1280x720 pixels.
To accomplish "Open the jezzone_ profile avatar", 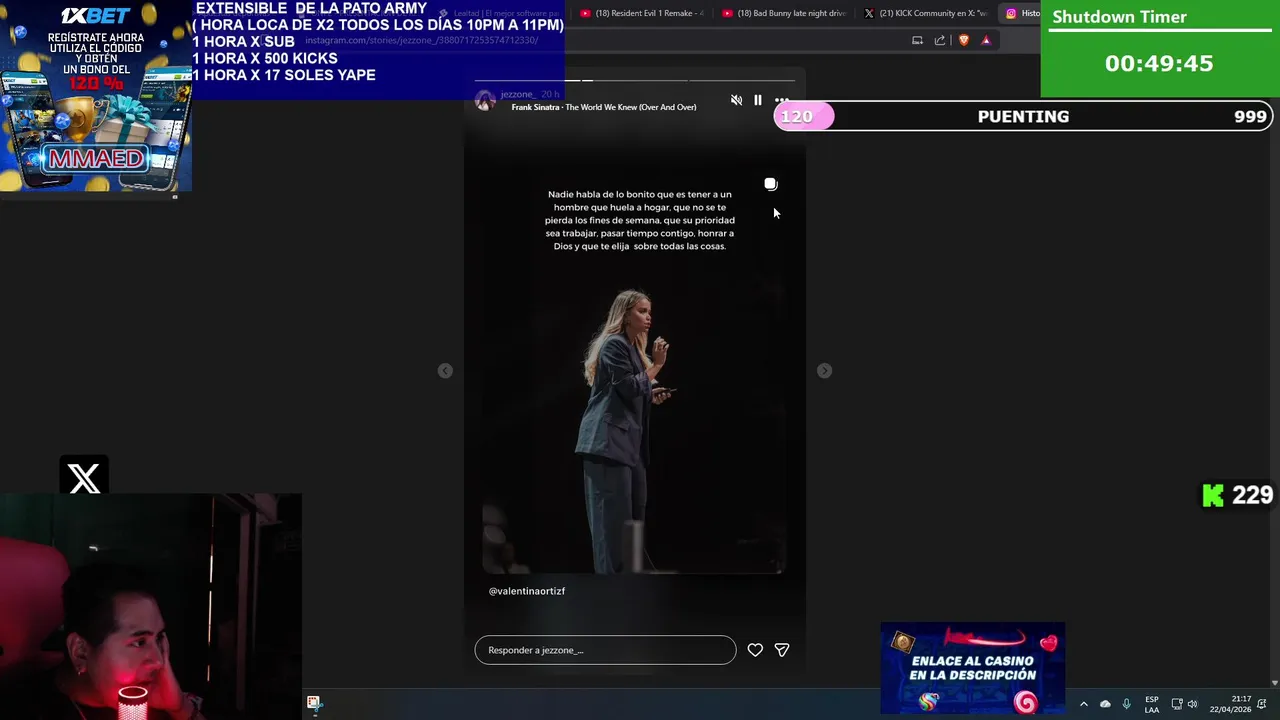I will 485,100.
